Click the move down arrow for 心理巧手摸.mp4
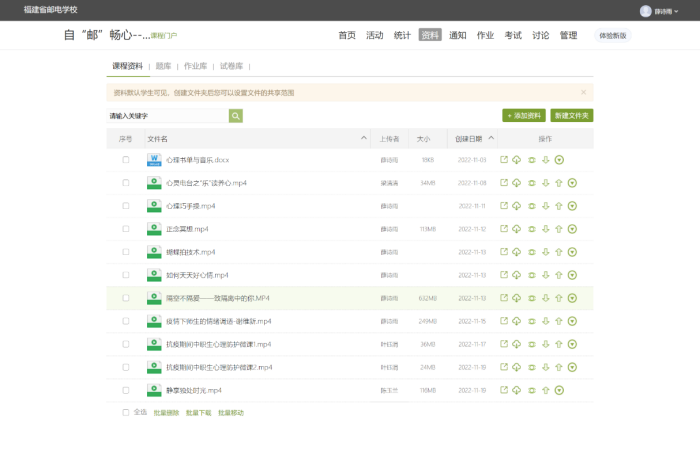Viewport: 700px width, 469px height. click(545, 206)
